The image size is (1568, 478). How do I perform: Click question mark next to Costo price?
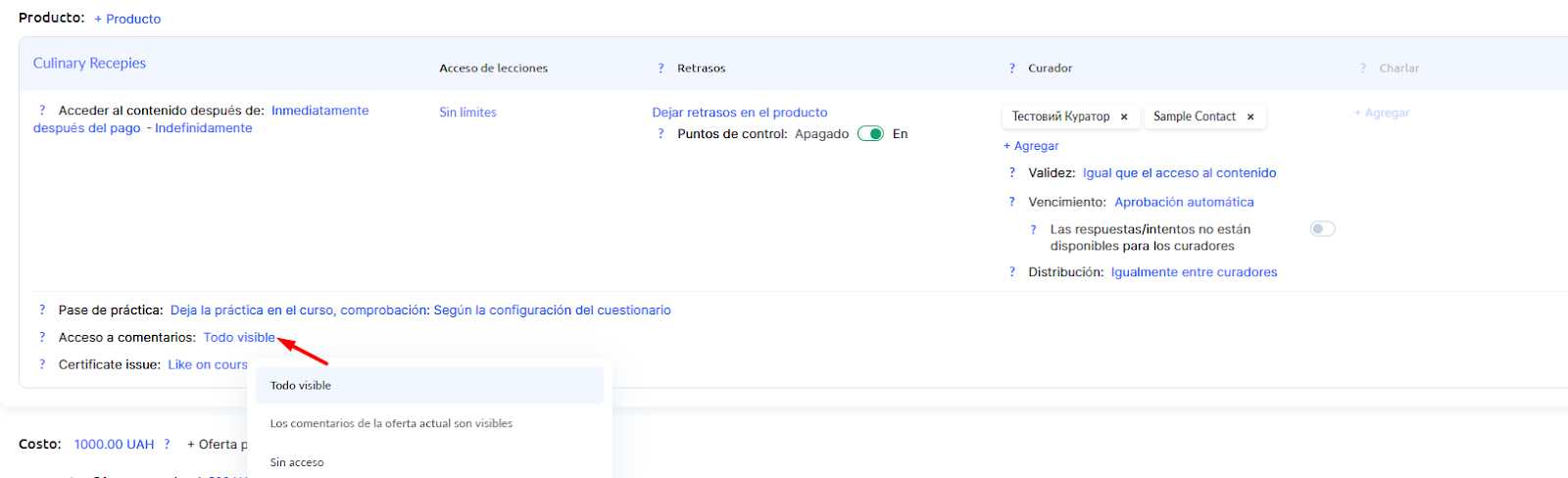coord(167,445)
